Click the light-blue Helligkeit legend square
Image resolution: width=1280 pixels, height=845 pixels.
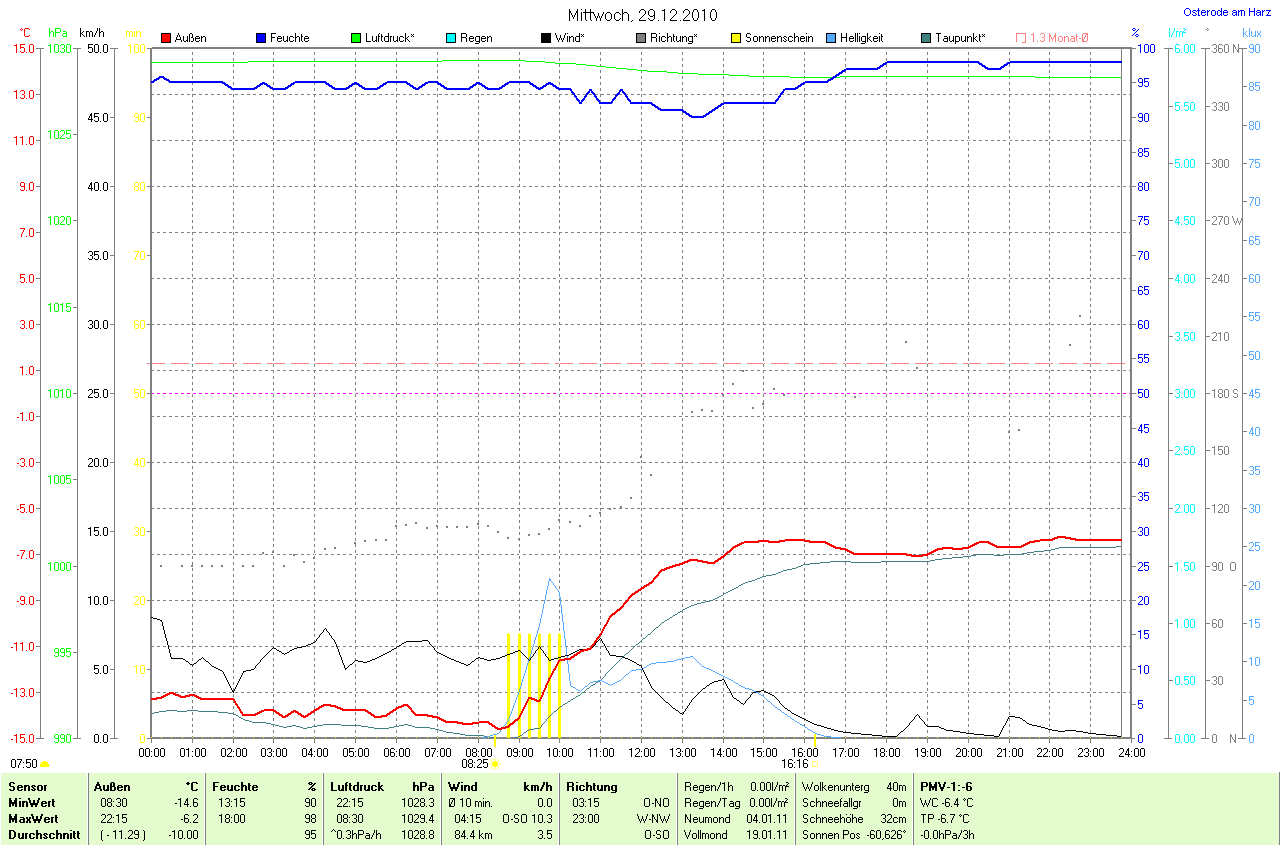[831, 38]
